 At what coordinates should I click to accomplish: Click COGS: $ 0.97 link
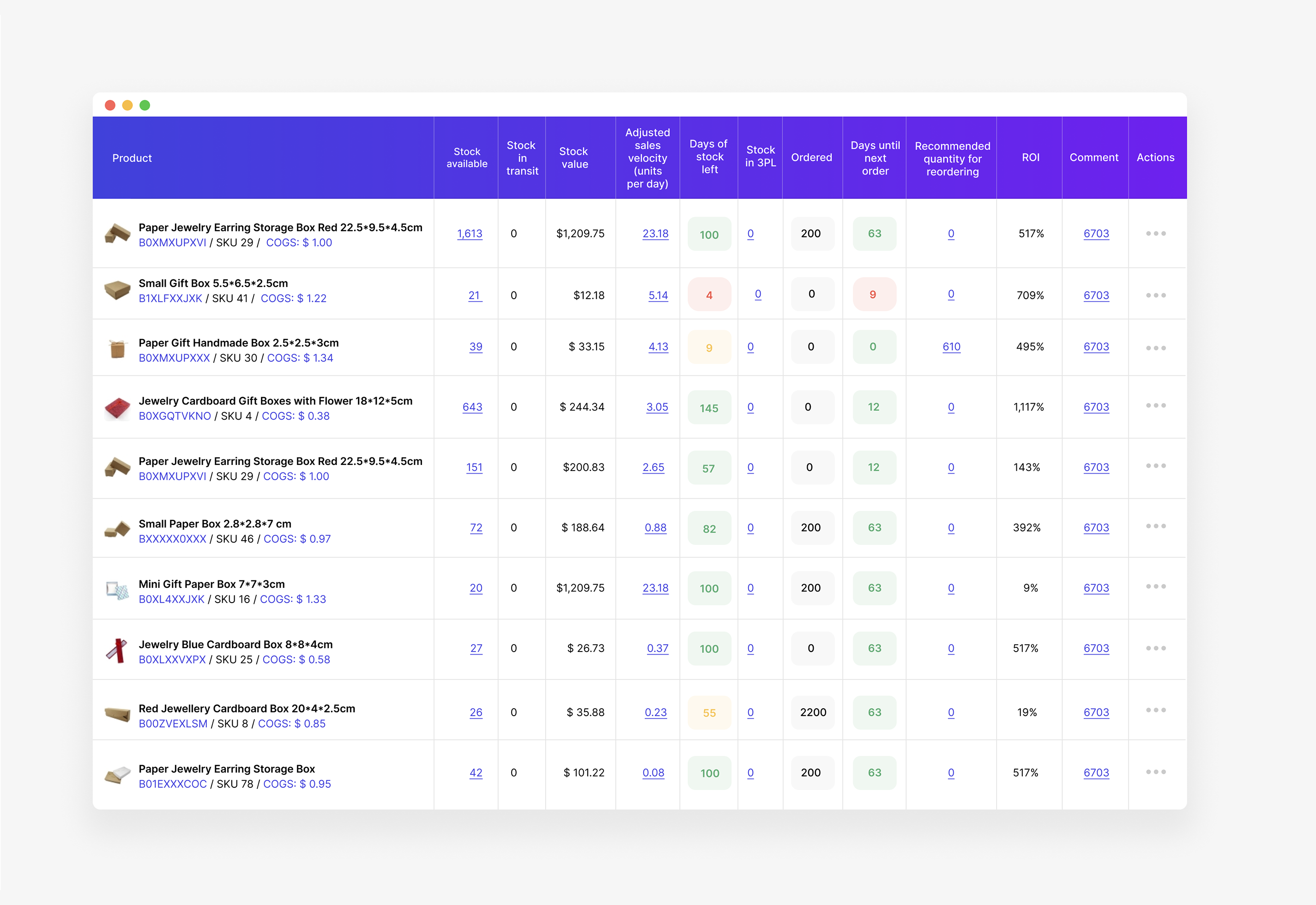coord(297,539)
